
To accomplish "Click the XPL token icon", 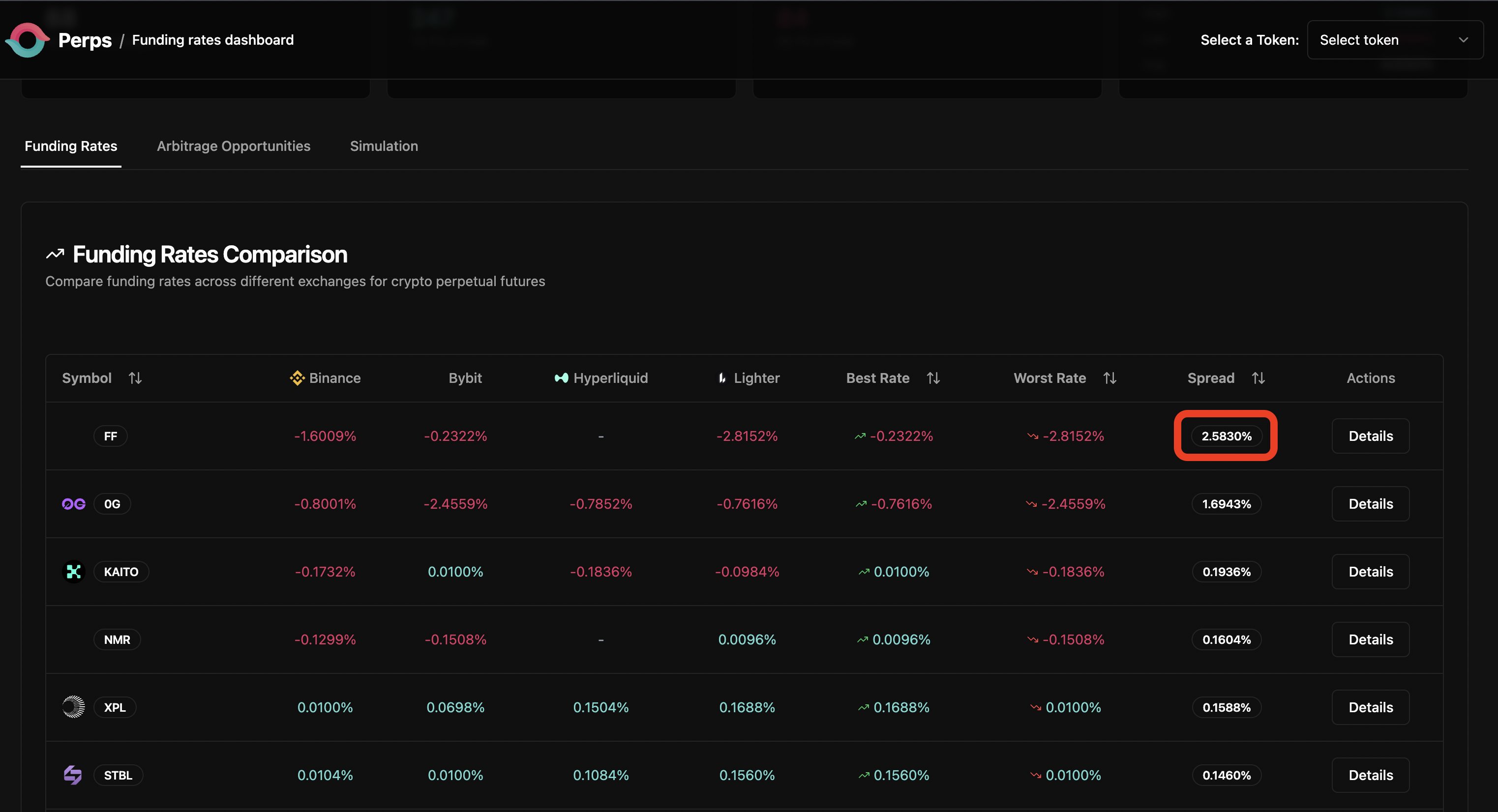I will [73, 707].
